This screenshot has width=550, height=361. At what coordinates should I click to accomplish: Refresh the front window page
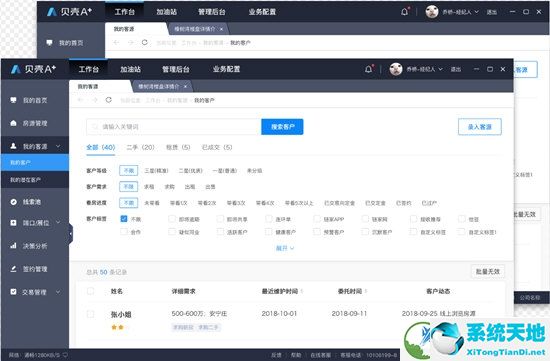(x=109, y=100)
